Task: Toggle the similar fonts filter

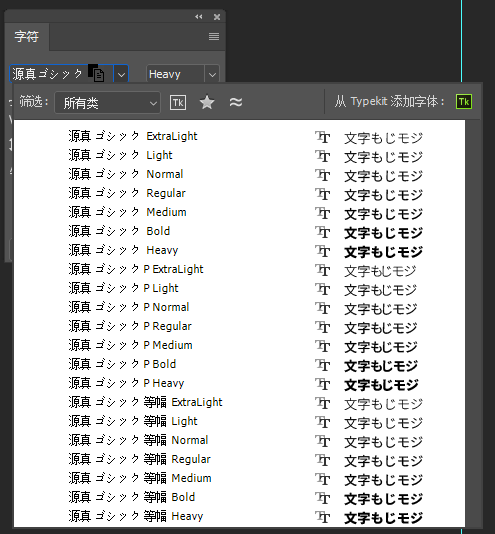Action: pos(236,102)
